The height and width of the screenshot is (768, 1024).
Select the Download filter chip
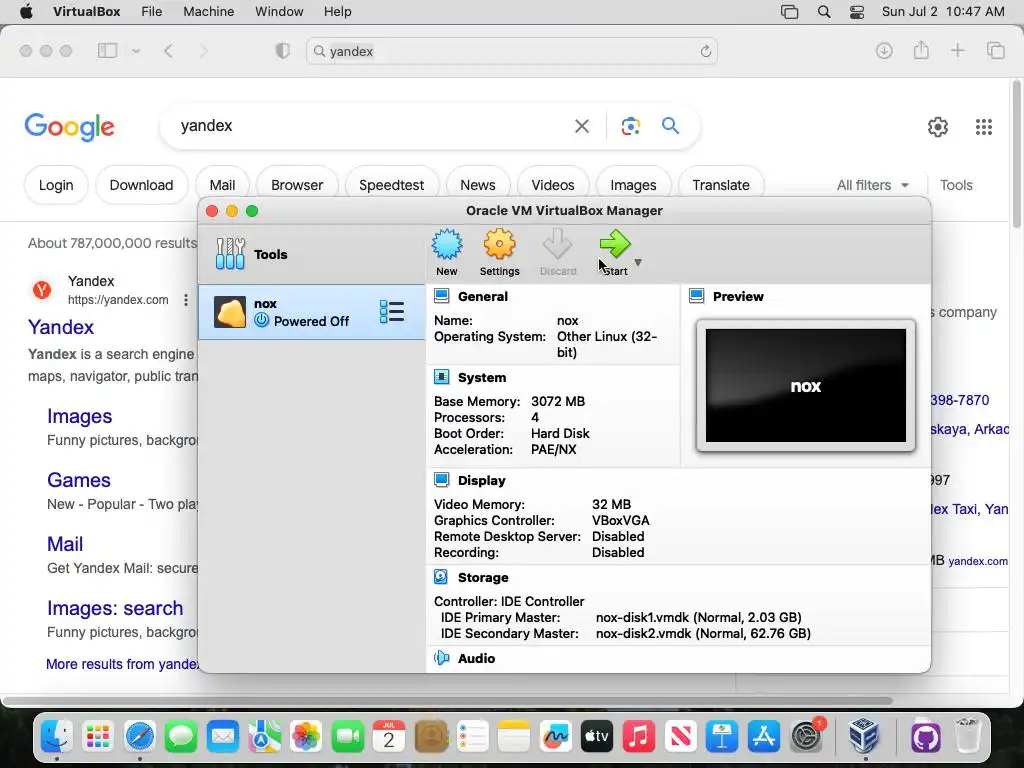point(142,185)
